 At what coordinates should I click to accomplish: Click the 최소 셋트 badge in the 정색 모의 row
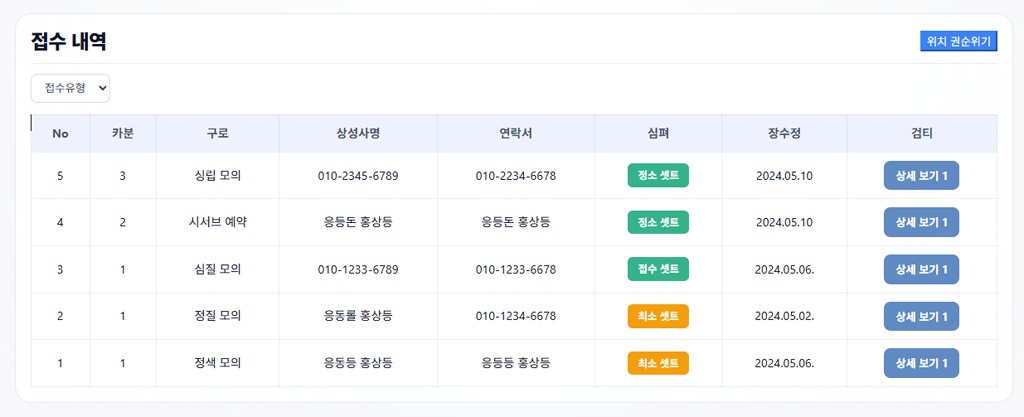pyautogui.click(x=658, y=363)
